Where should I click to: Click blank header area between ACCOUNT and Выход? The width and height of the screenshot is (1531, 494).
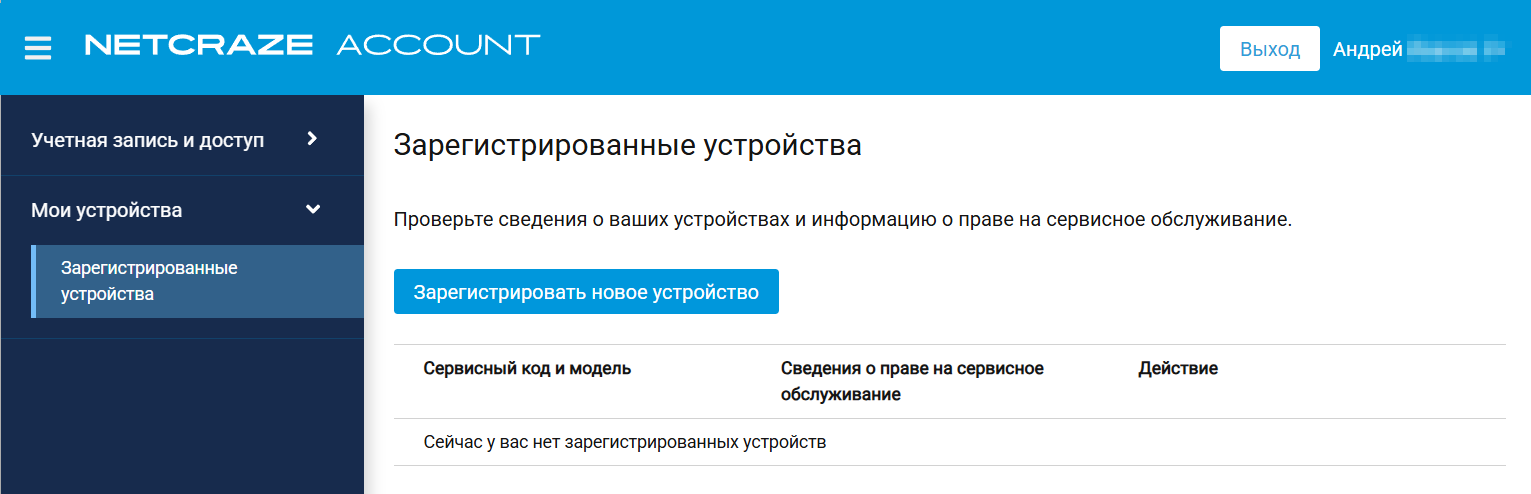pos(880,48)
